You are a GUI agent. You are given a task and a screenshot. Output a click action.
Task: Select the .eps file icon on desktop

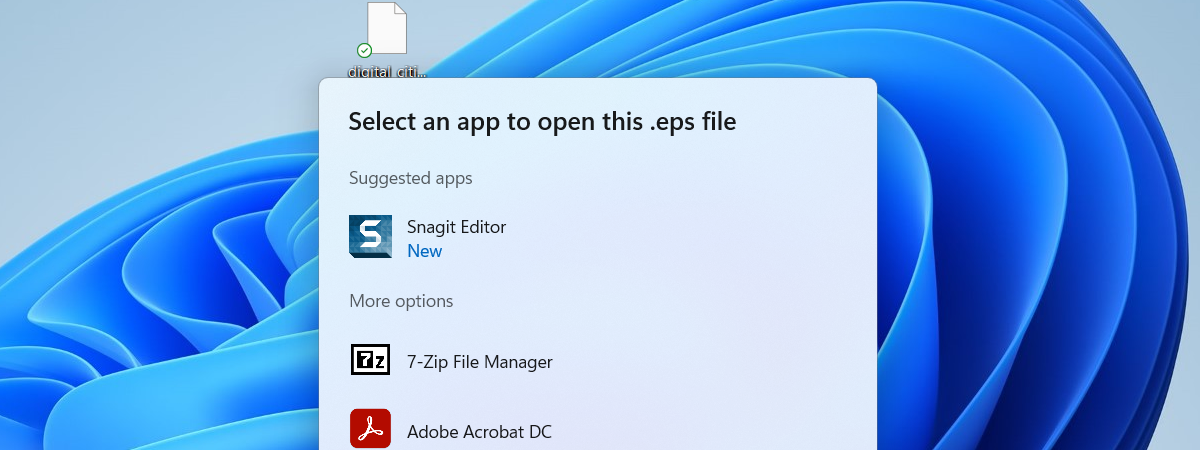[x=387, y=28]
